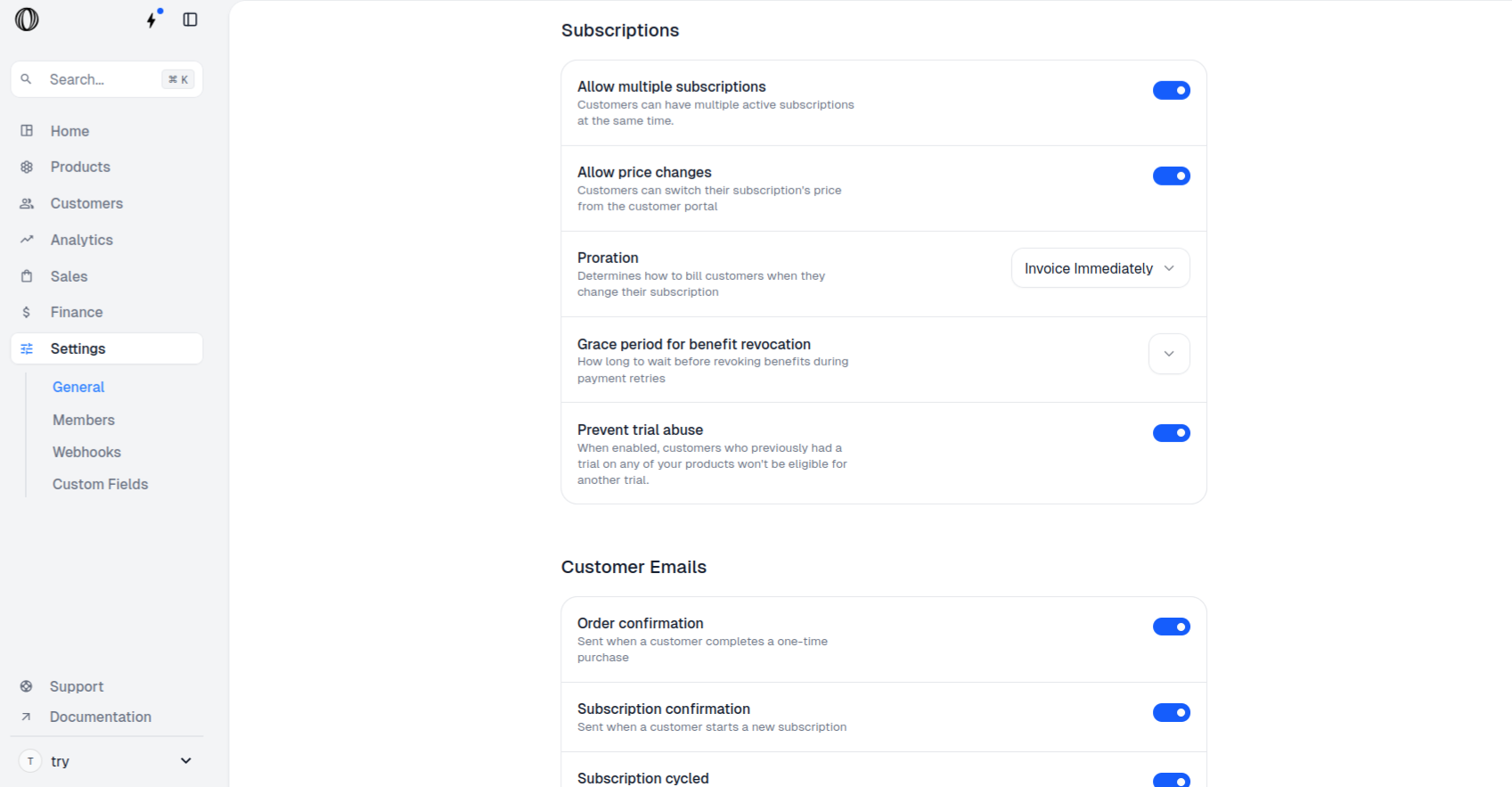Click the Customers people icon
This screenshot has width=1512, height=787.
pos(27,203)
